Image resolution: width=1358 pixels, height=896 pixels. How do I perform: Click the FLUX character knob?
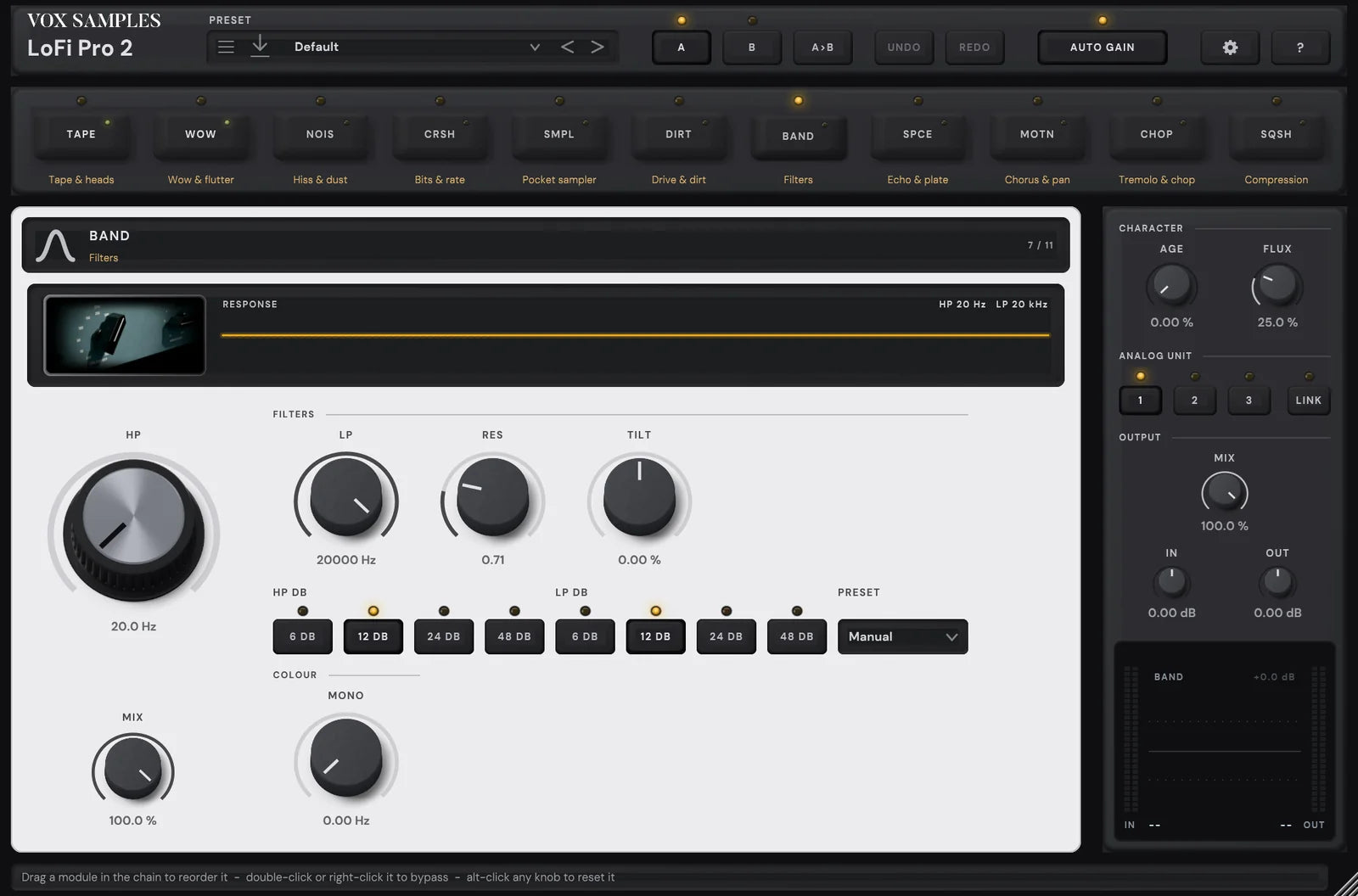pyautogui.click(x=1277, y=286)
